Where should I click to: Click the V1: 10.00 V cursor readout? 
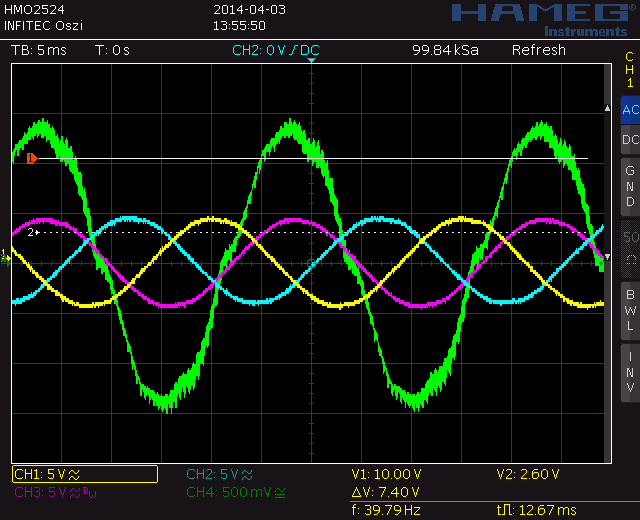coord(386,474)
